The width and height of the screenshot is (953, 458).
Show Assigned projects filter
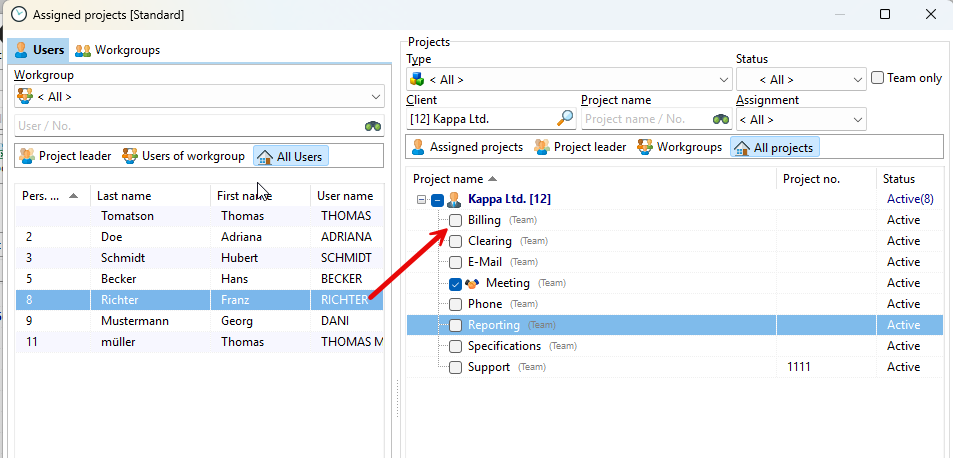pos(466,147)
